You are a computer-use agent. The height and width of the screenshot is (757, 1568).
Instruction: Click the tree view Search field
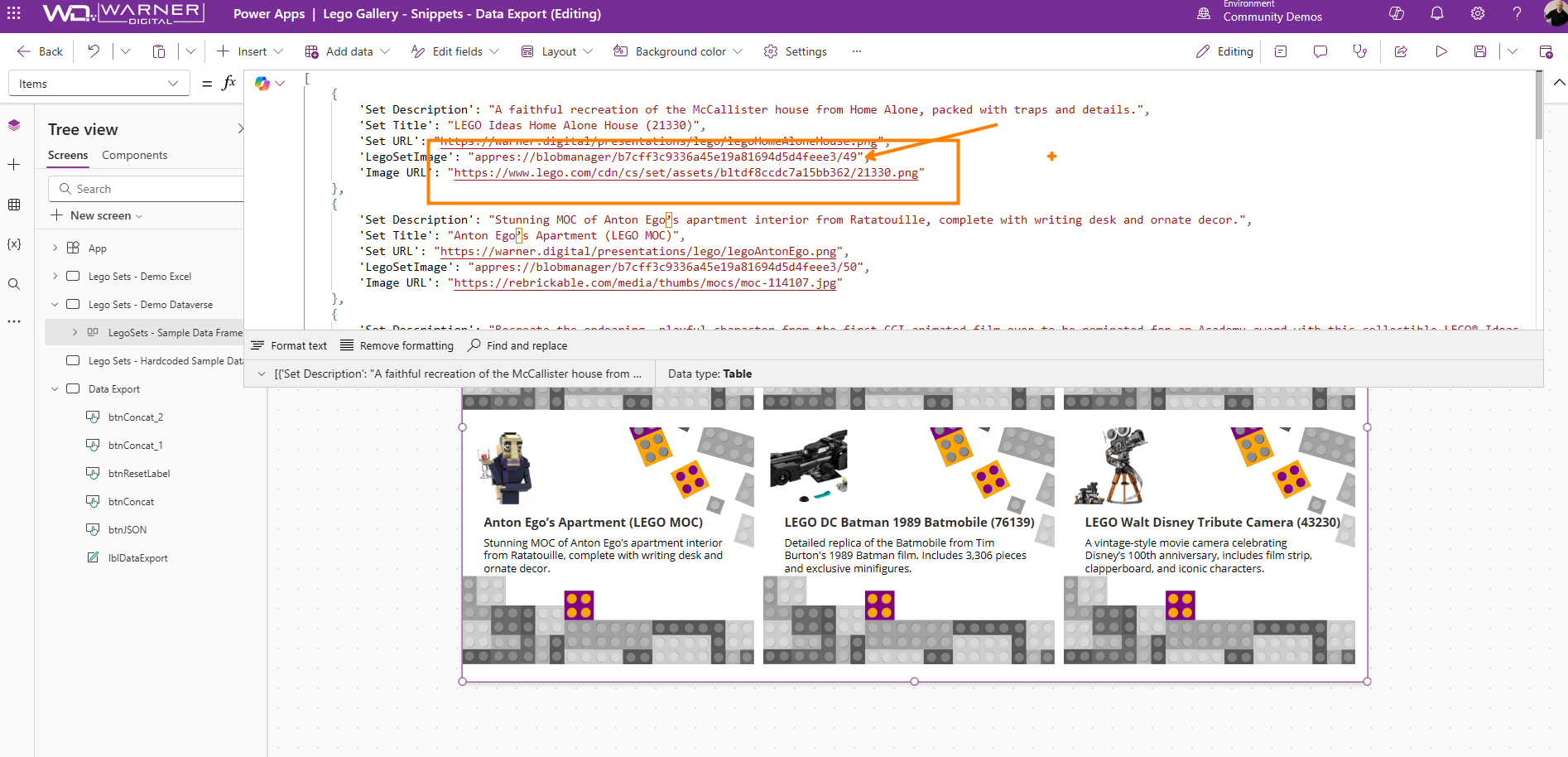tap(147, 189)
